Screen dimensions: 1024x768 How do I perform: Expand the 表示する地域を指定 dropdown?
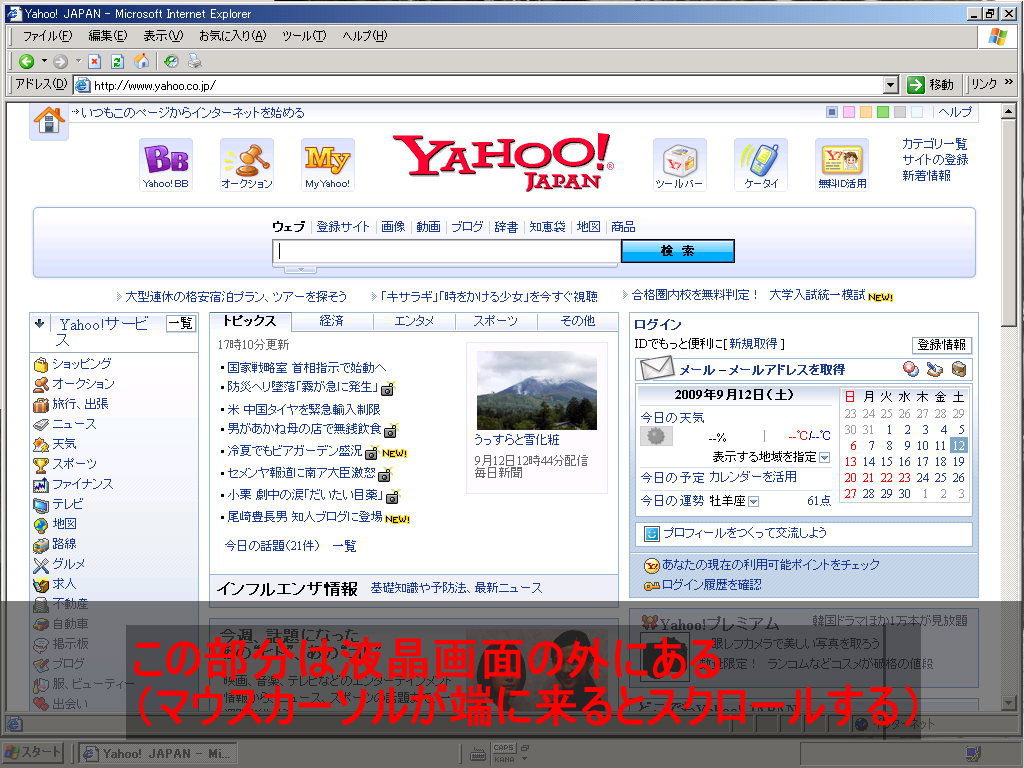point(824,458)
